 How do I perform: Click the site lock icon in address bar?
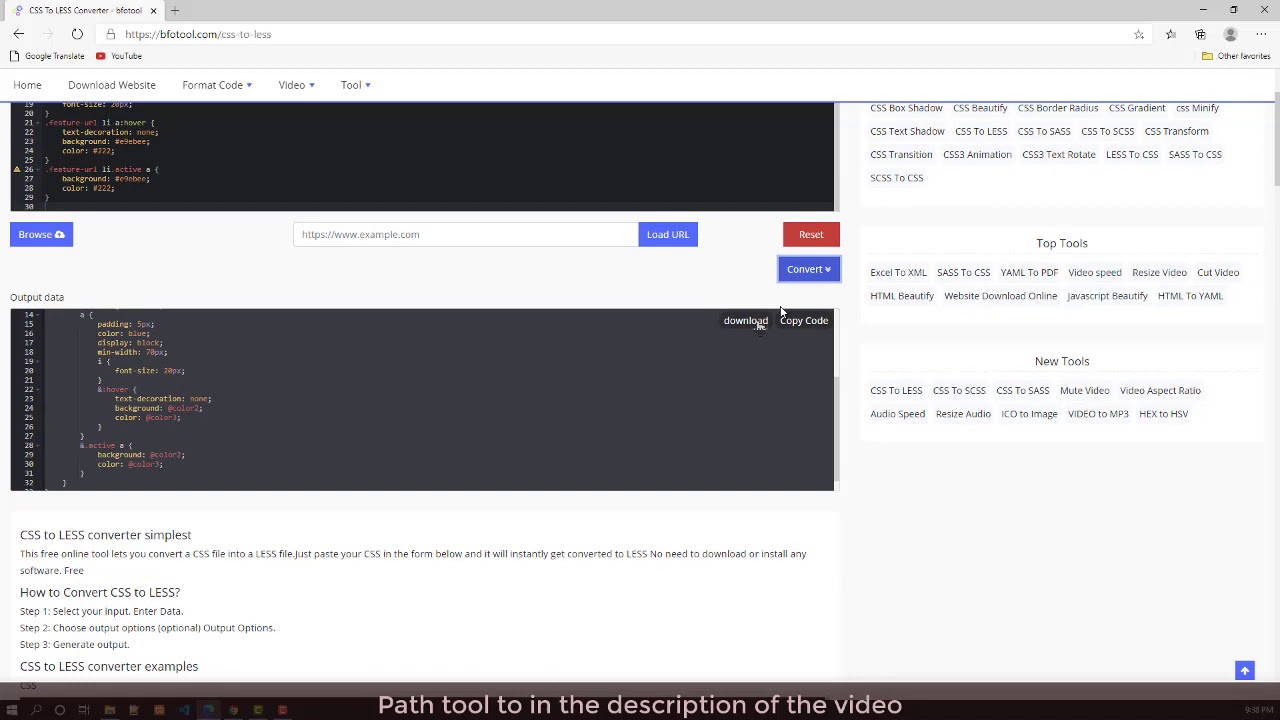click(111, 34)
